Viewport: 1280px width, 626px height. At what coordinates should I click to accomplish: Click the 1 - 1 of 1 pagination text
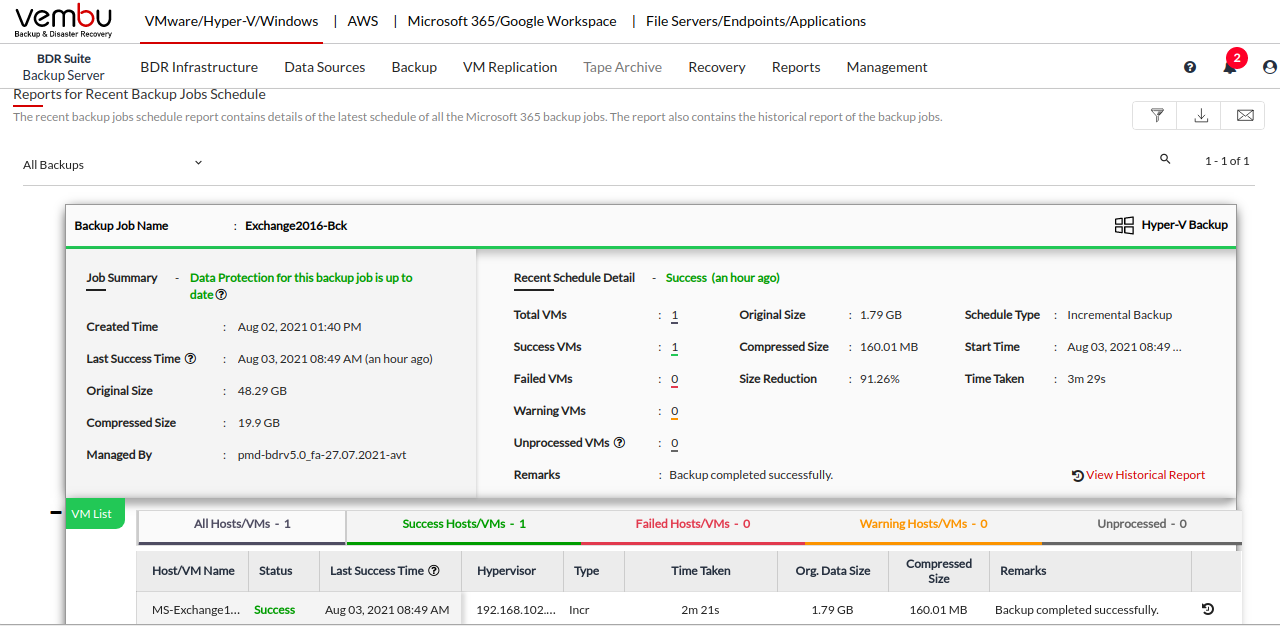[1227, 160]
